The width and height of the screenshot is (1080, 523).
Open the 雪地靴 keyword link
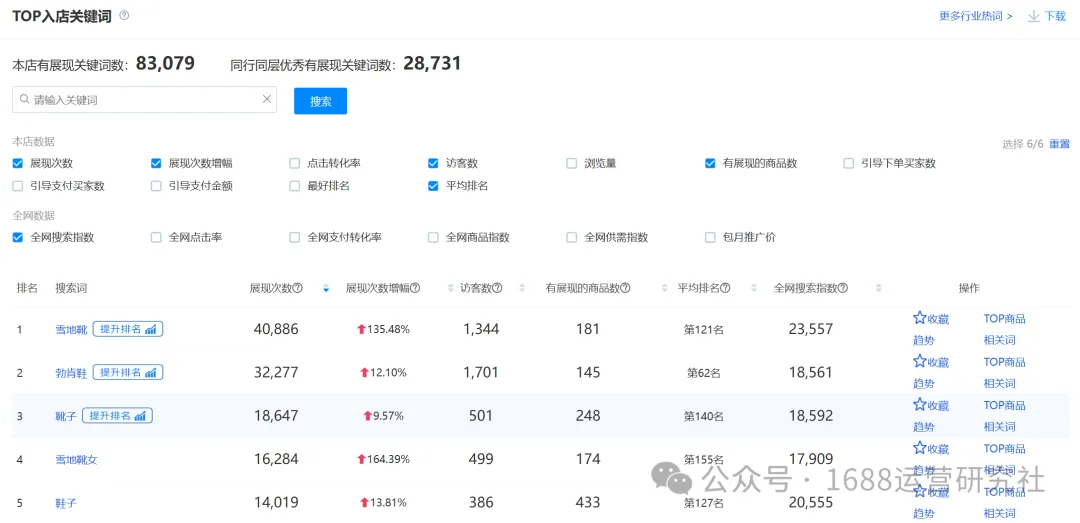(x=72, y=329)
